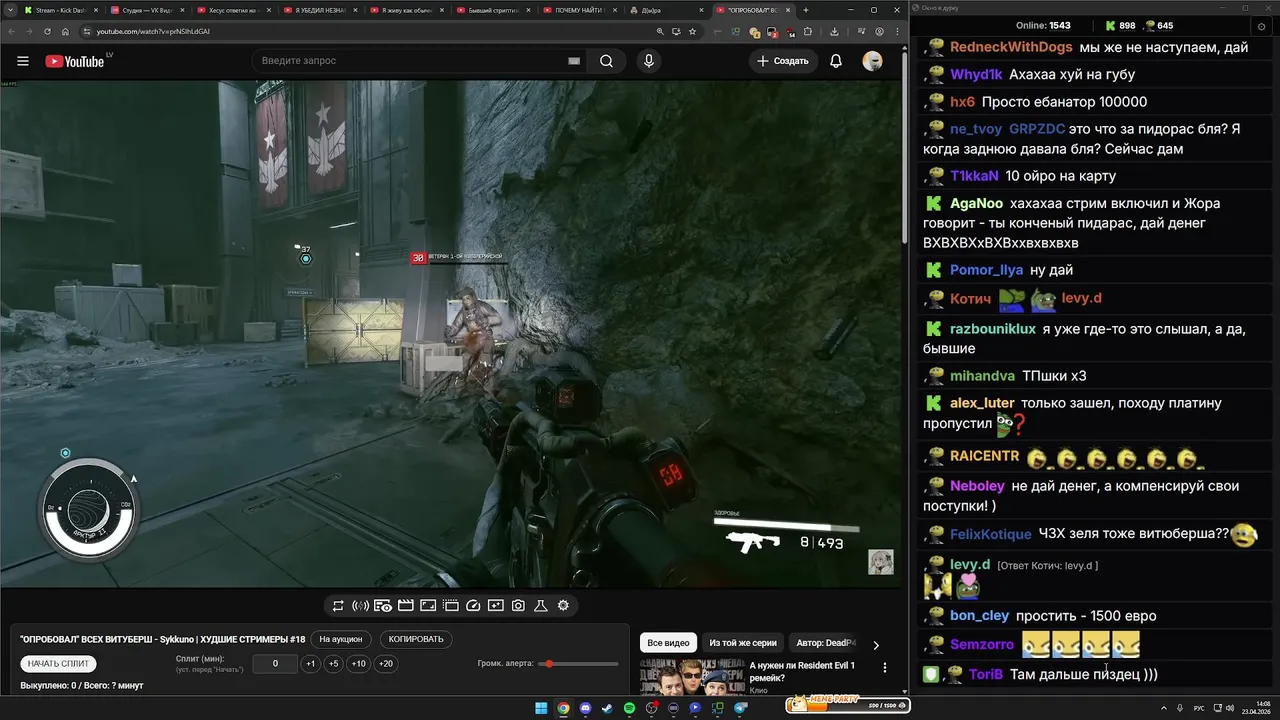The image size is (1280, 720).
Task: Click the НАЧАТЬ СПЛИТ button
Action: (58, 663)
